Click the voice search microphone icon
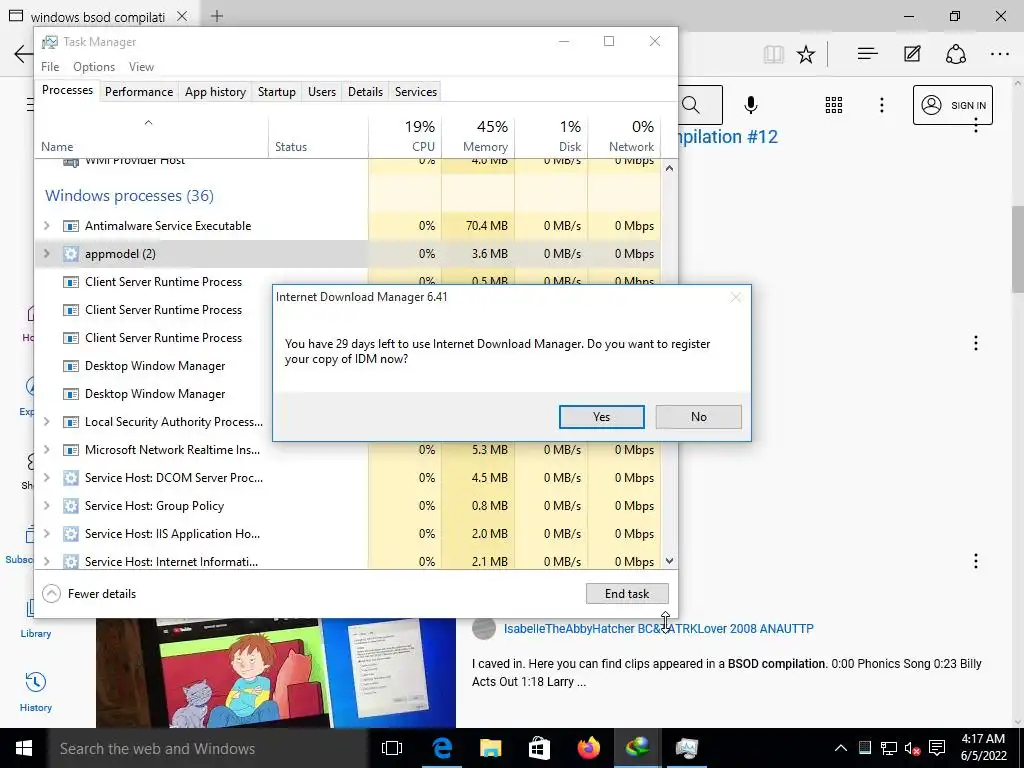 (751, 105)
